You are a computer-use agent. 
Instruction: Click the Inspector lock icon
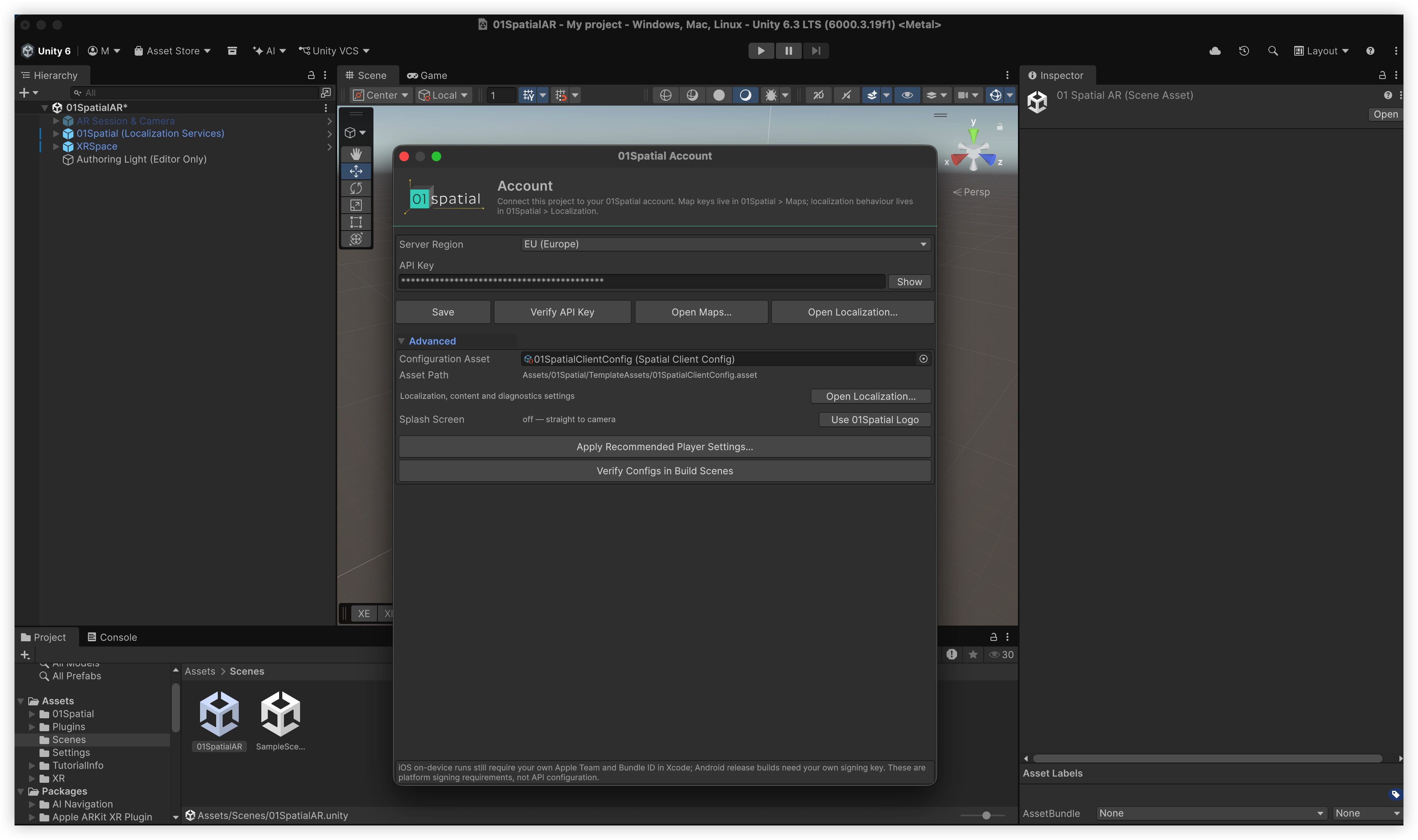(1382, 75)
